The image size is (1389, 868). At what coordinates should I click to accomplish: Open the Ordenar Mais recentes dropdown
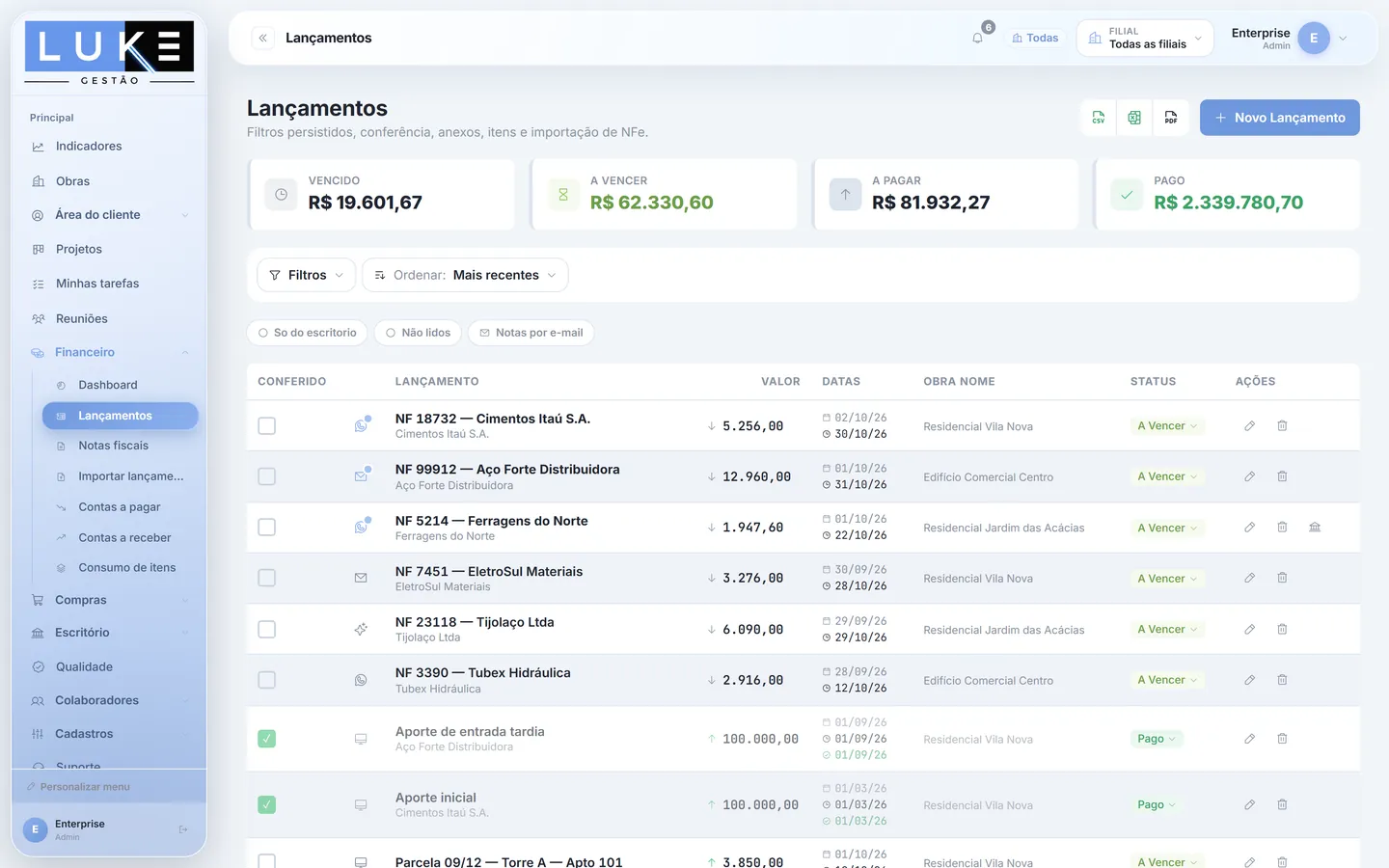(x=465, y=275)
